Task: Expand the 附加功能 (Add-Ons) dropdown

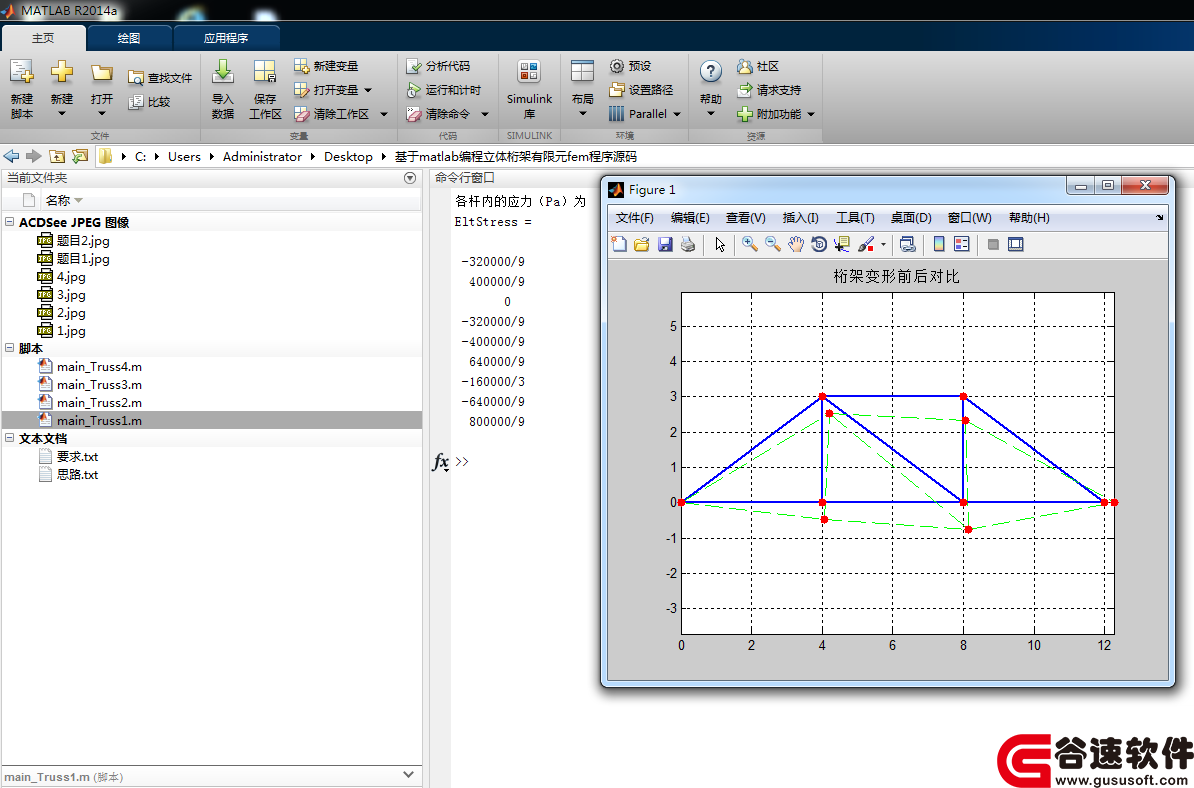Action: click(811, 114)
